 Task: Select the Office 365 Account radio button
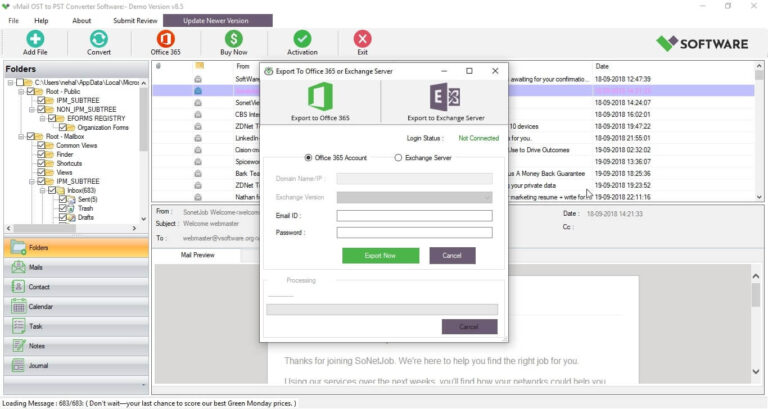(x=308, y=158)
